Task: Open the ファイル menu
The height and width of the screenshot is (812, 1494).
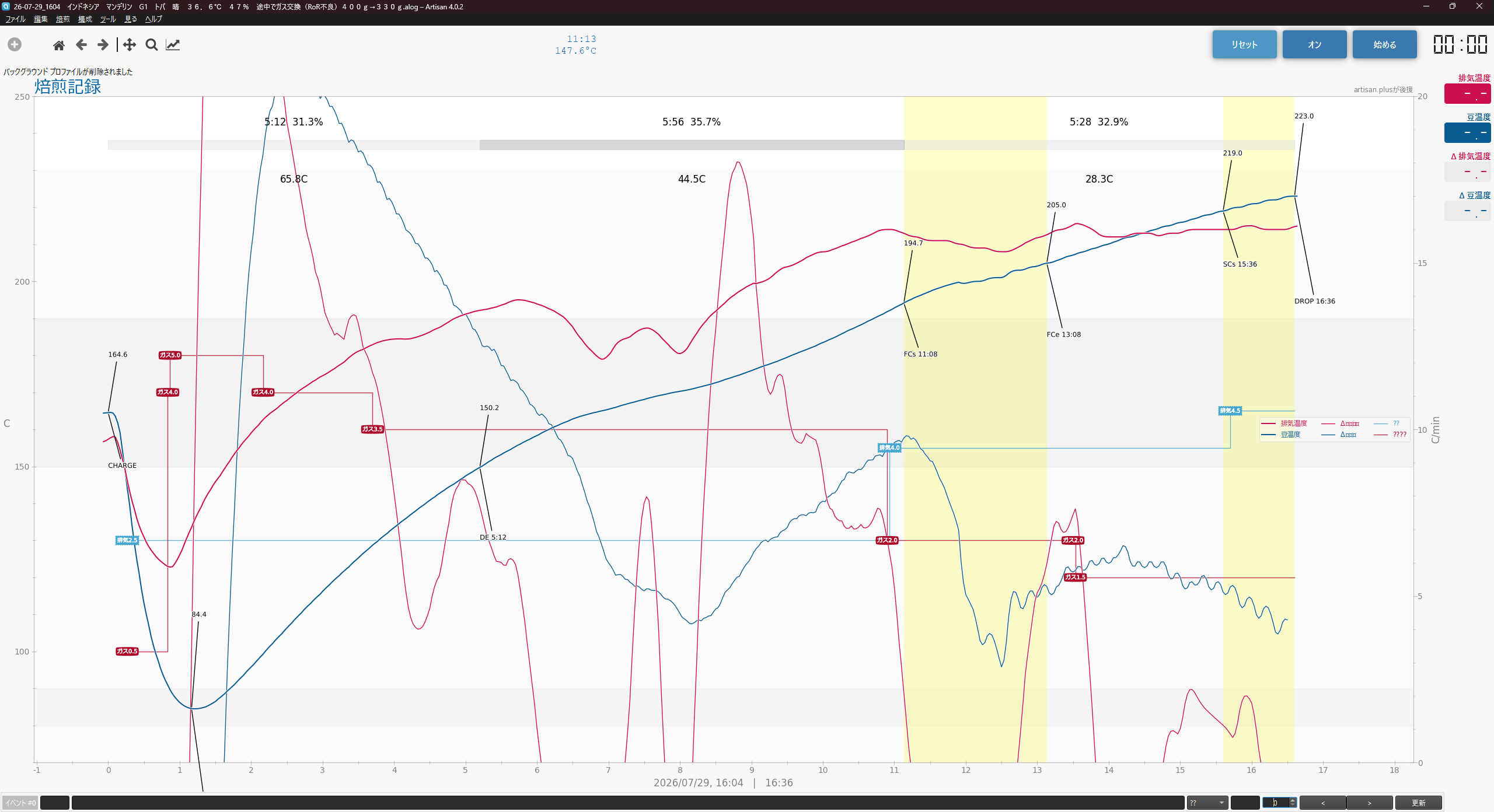Action: pyautogui.click(x=15, y=19)
